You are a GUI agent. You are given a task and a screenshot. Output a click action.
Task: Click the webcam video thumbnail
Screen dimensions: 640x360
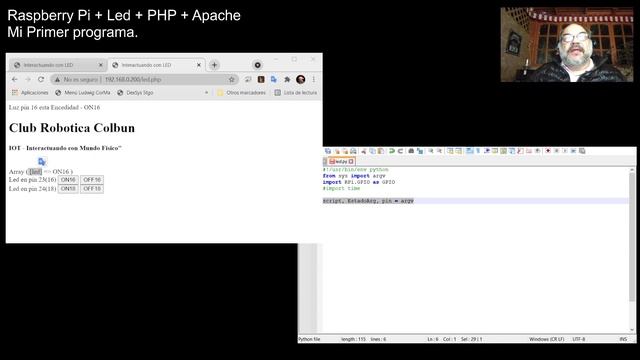[567, 44]
